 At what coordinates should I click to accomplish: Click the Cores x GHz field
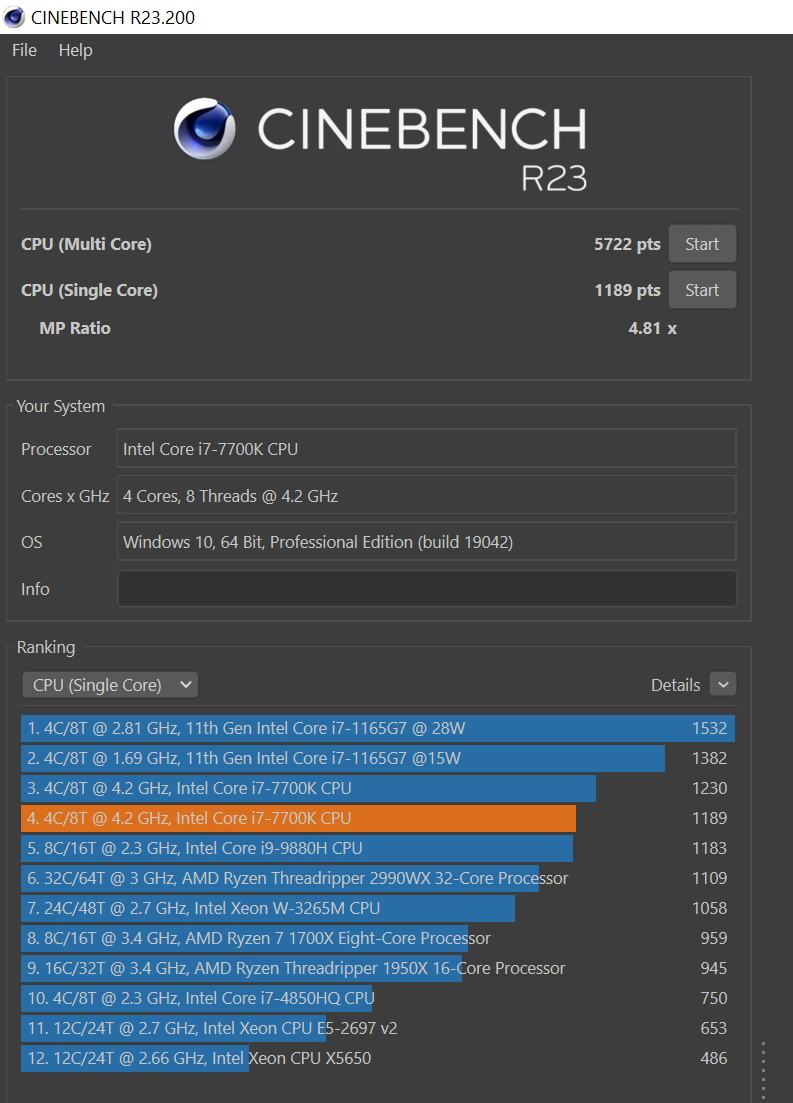click(427, 496)
